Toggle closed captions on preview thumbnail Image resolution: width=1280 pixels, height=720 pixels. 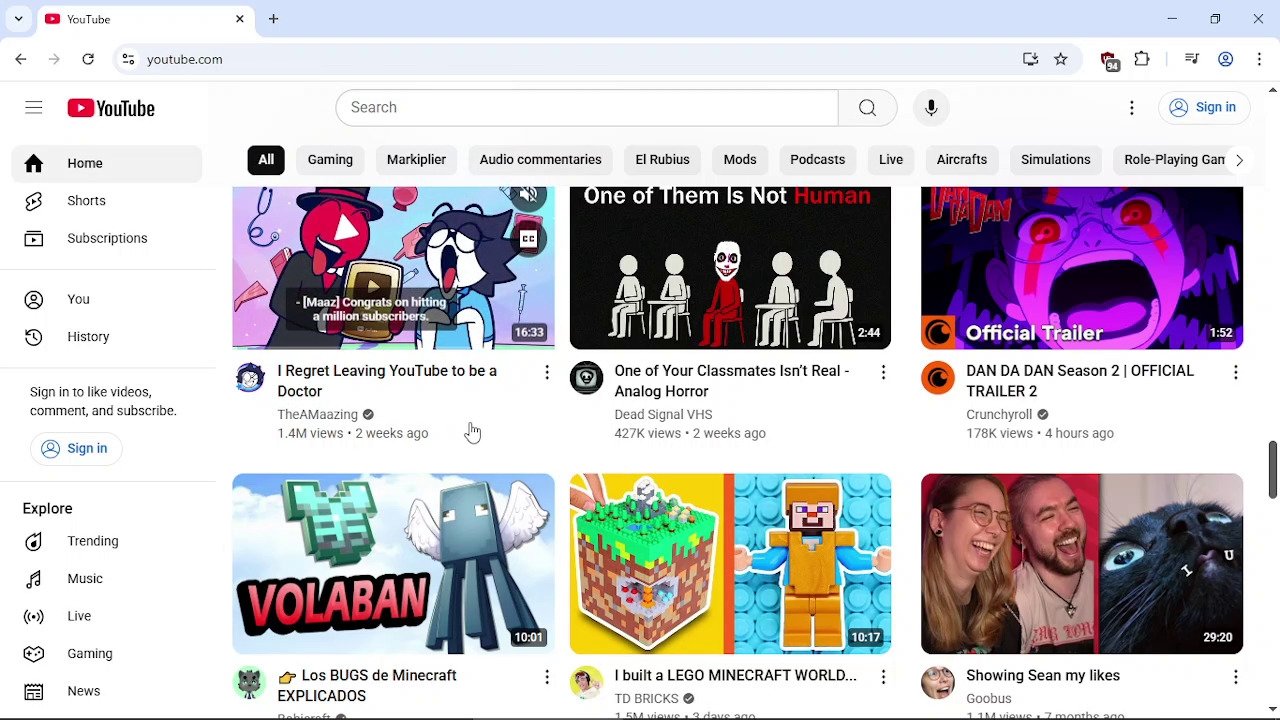pos(528,239)
